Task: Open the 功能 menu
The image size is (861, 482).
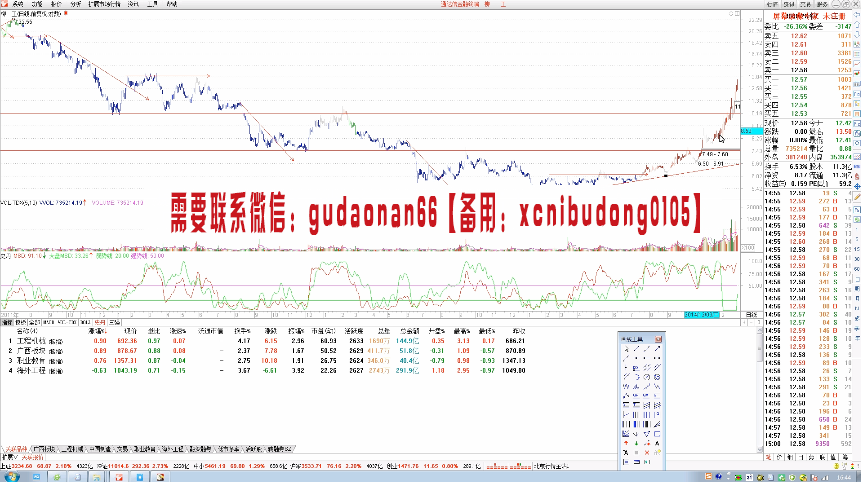Action: [x=36, y=4]
